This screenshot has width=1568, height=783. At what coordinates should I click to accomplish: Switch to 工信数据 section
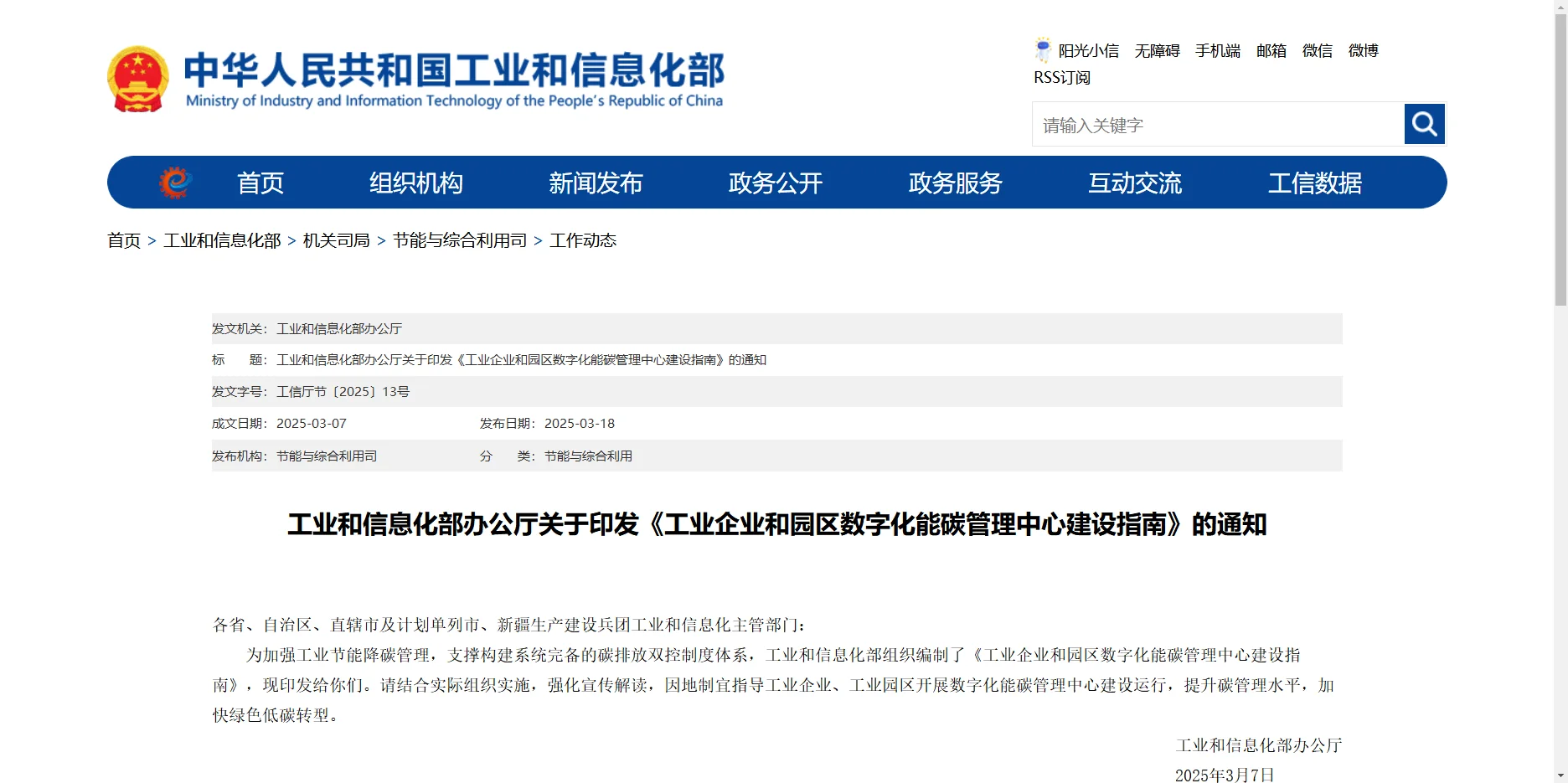1315,183
